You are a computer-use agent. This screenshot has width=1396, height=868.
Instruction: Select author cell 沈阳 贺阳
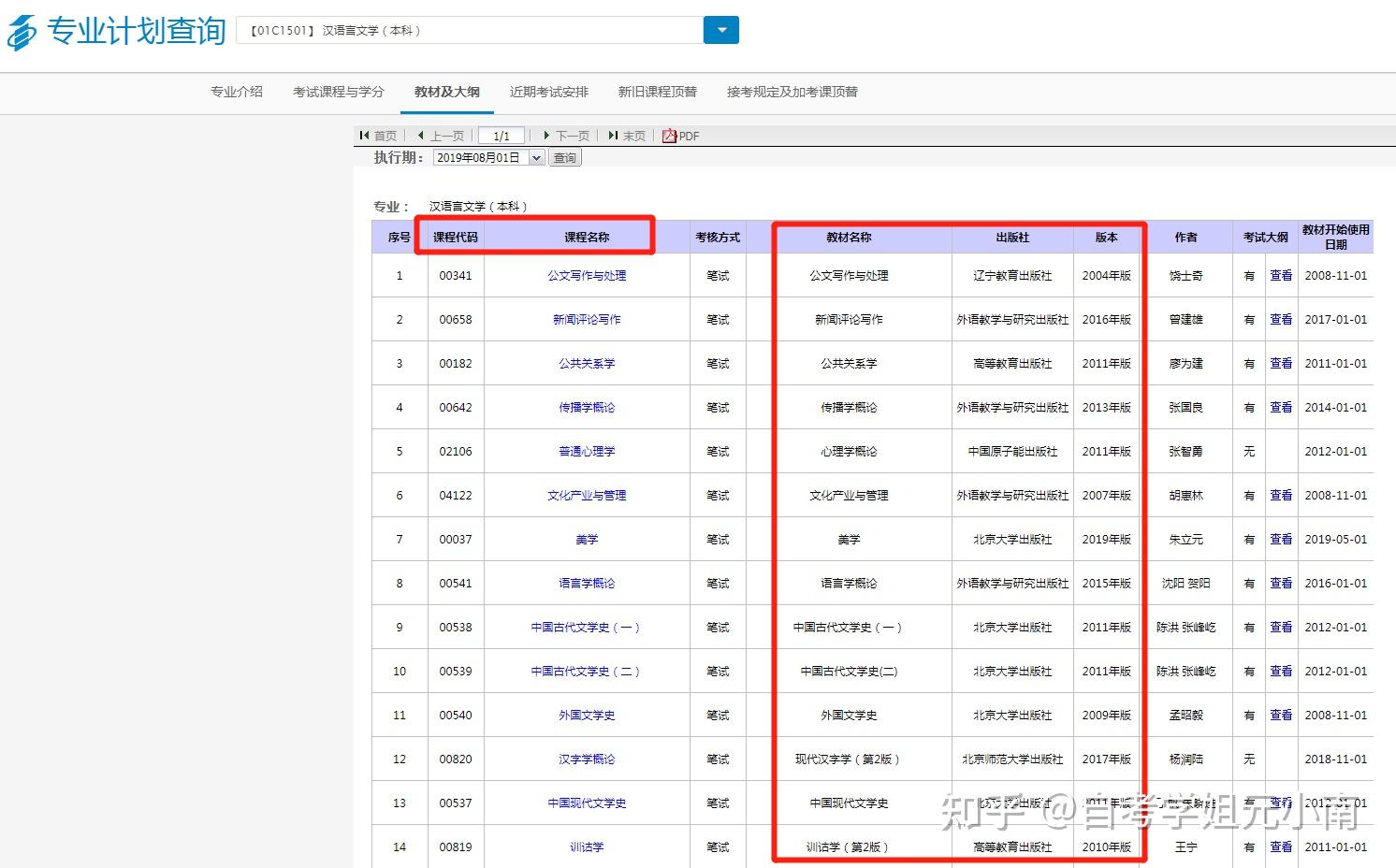(x=1185, y=584)
